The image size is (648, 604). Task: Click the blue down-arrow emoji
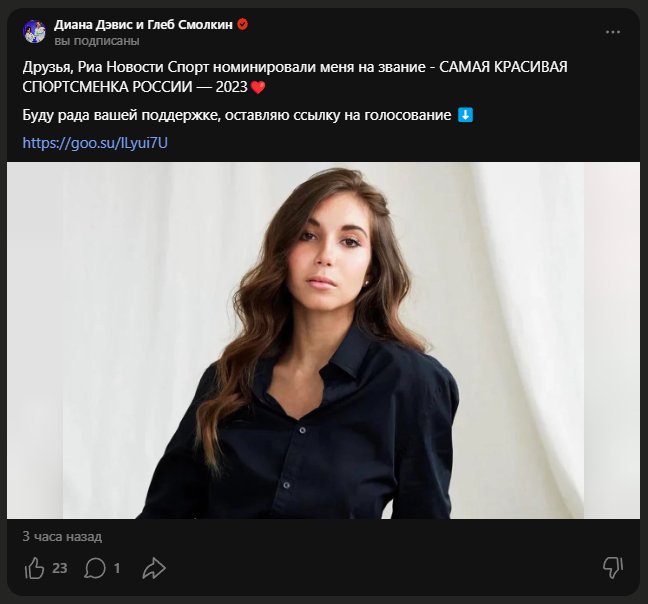[465, 115]
